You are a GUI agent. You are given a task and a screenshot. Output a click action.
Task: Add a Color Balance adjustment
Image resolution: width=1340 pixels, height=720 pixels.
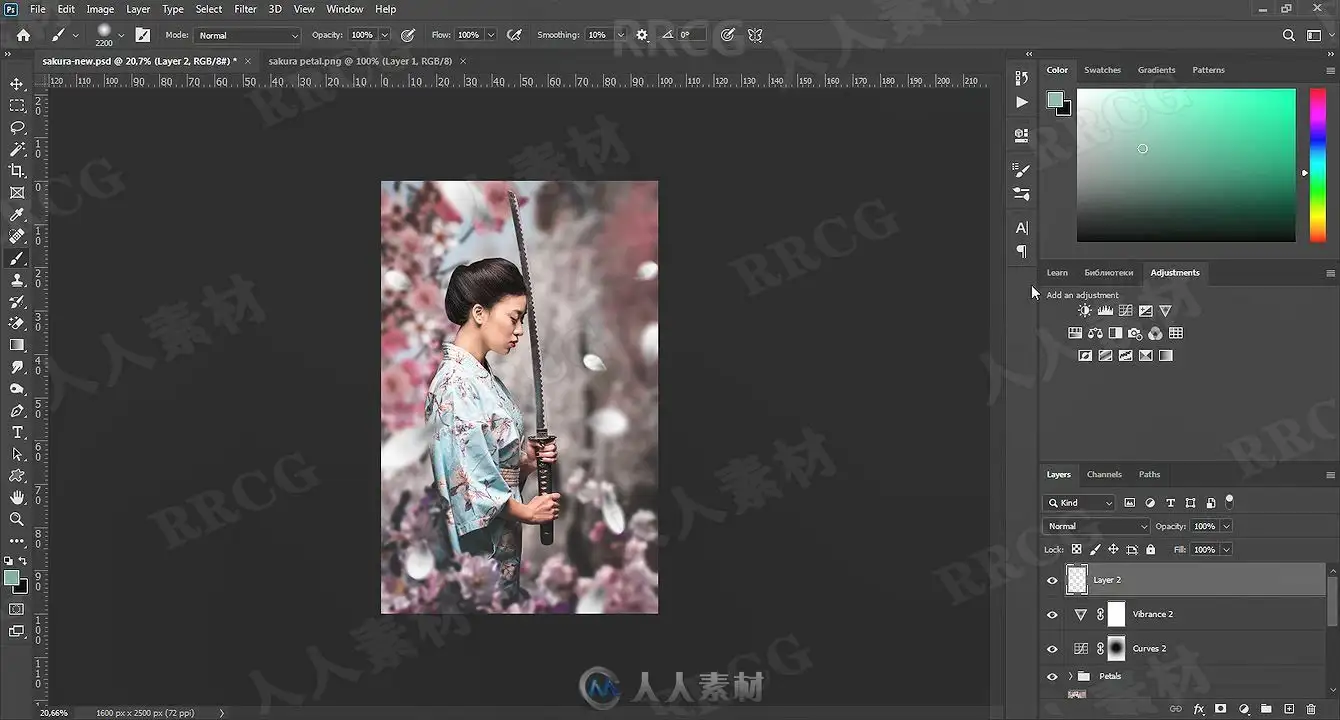click(x=1095, y=333)
